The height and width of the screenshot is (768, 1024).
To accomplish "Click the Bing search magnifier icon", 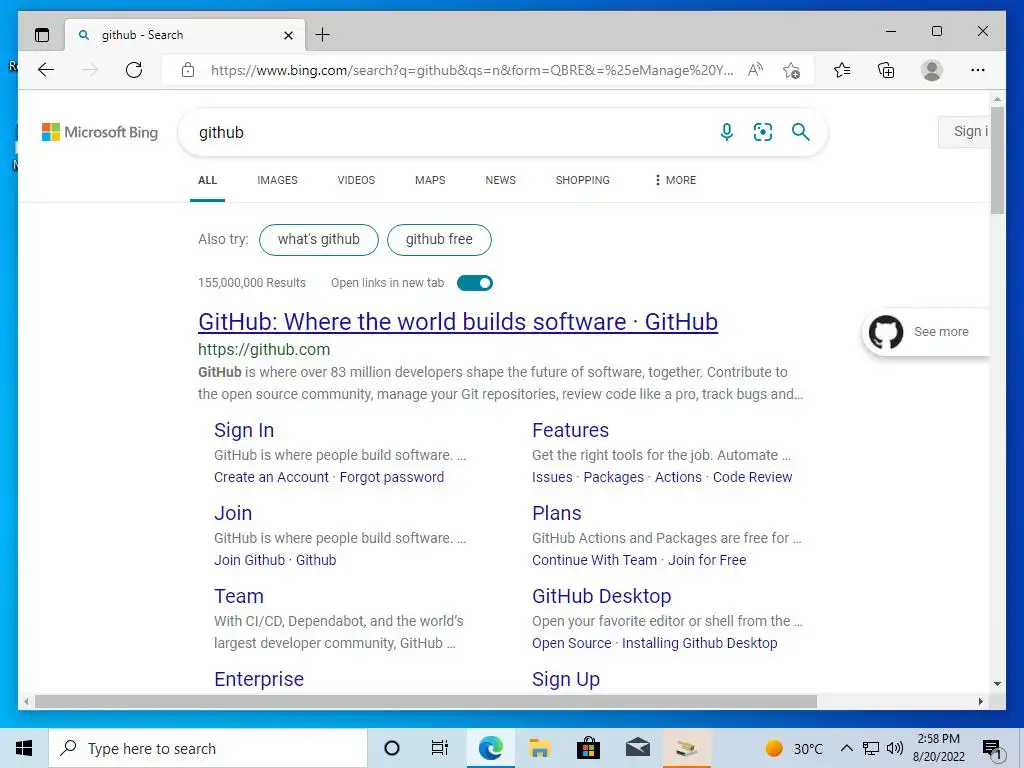I will [x=801, y=132].
